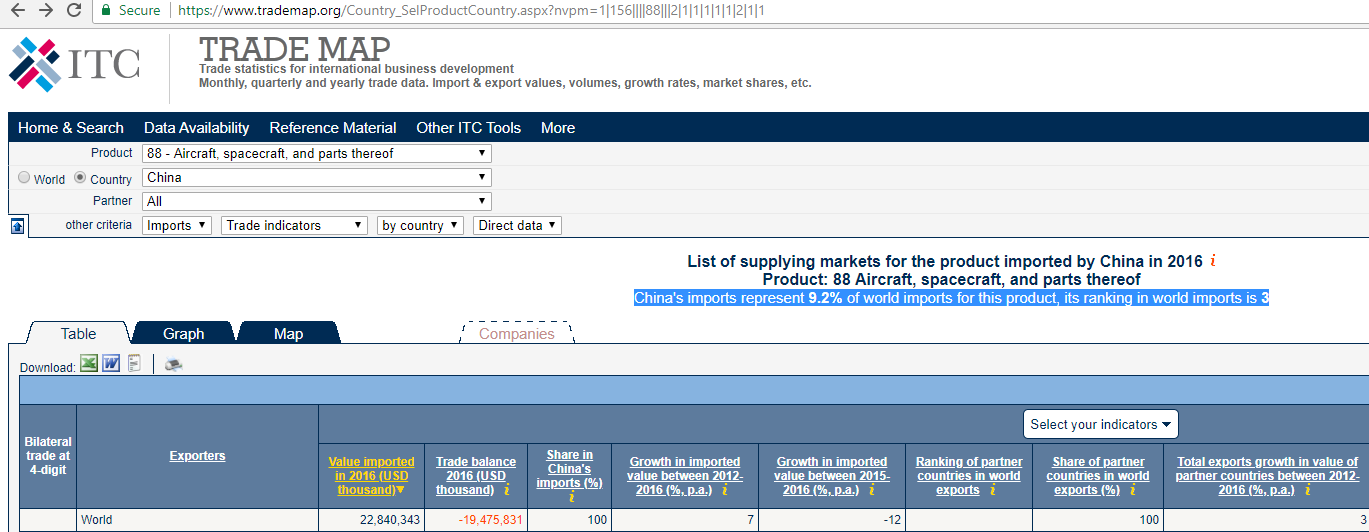1369x532 pixels.
Task: Select the World radio button
Action: pos(24,178)
